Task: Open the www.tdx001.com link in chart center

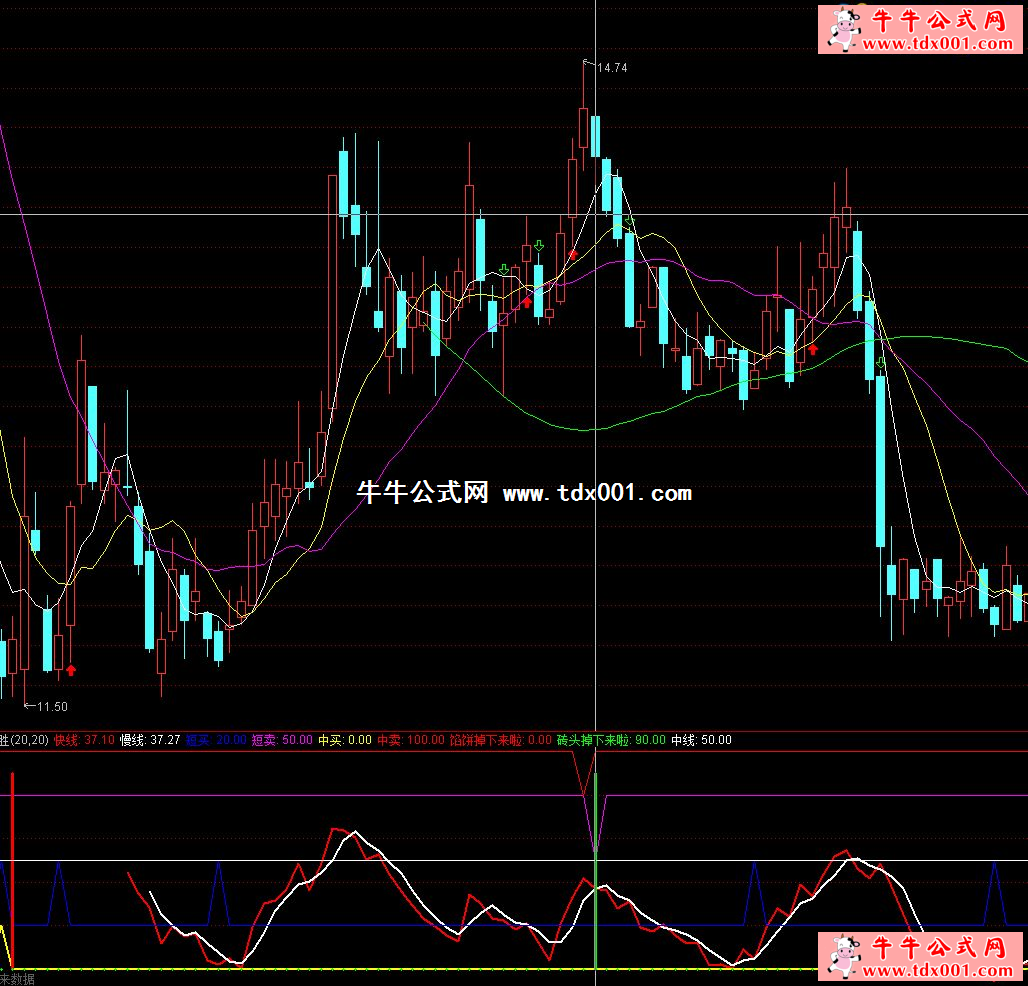Action: tap(597, 493)
